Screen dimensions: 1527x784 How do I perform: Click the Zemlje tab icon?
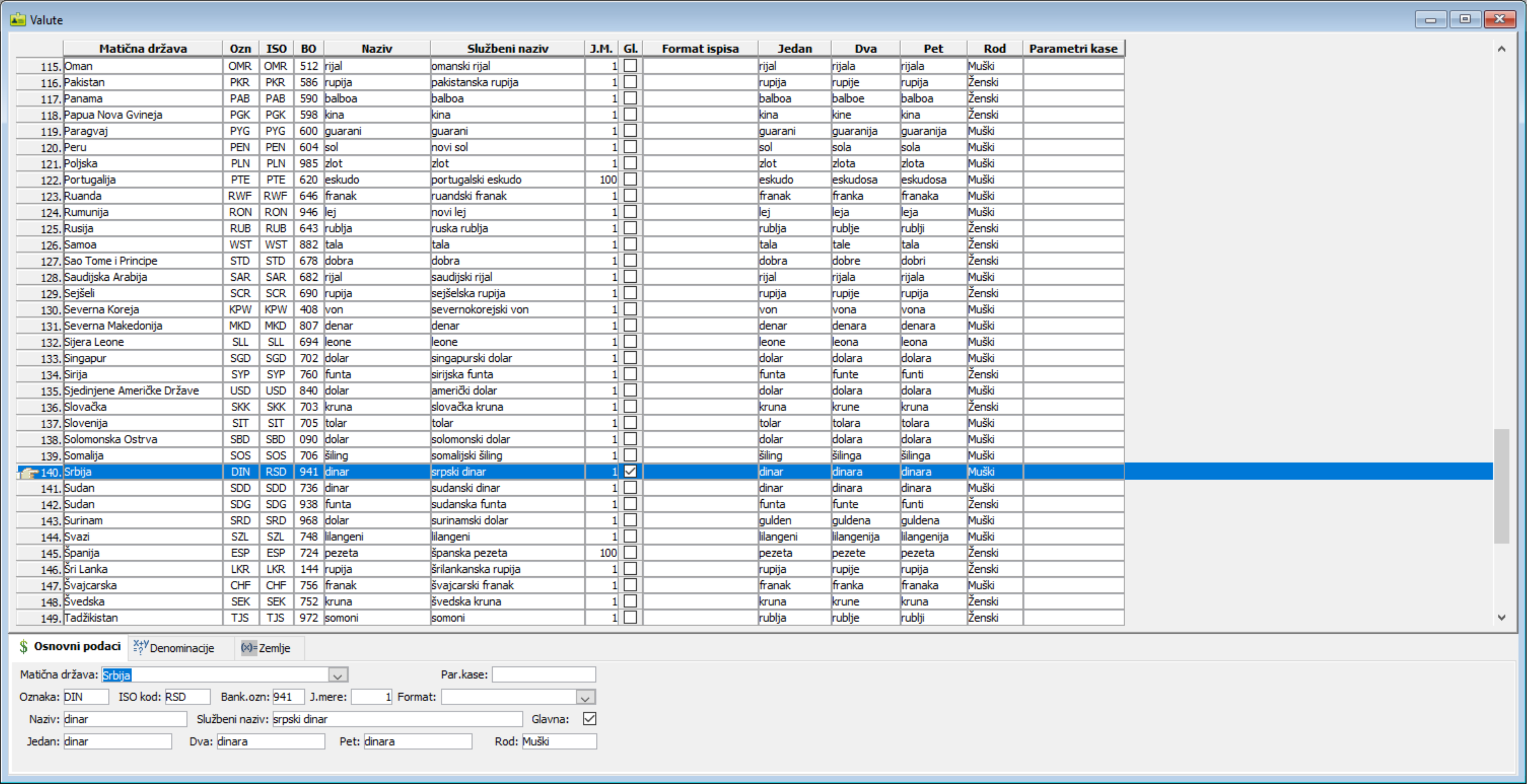coord(249,648)
